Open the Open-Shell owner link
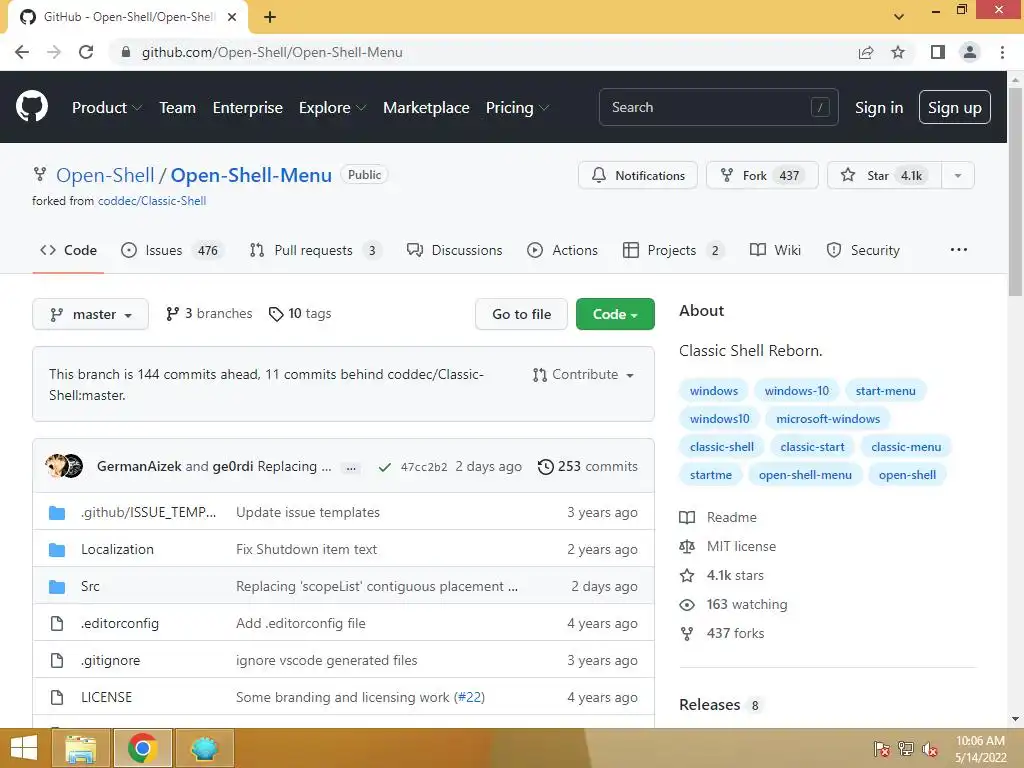This screenshot has width=1024, height=768. 105,175
